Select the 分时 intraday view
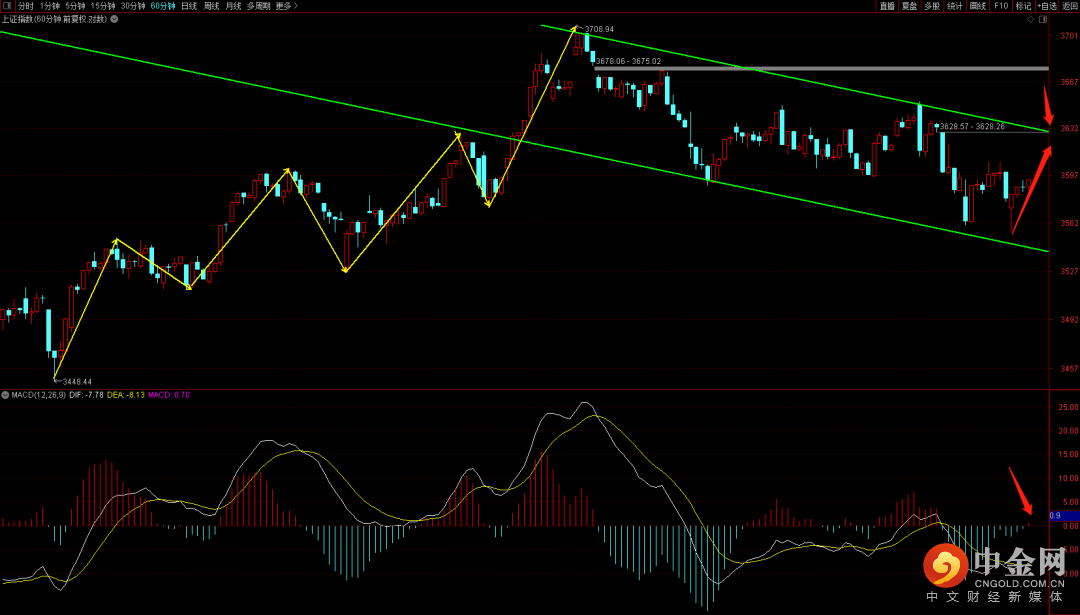1080x615 pixels. pyautogui.click(x=25, y=6)
